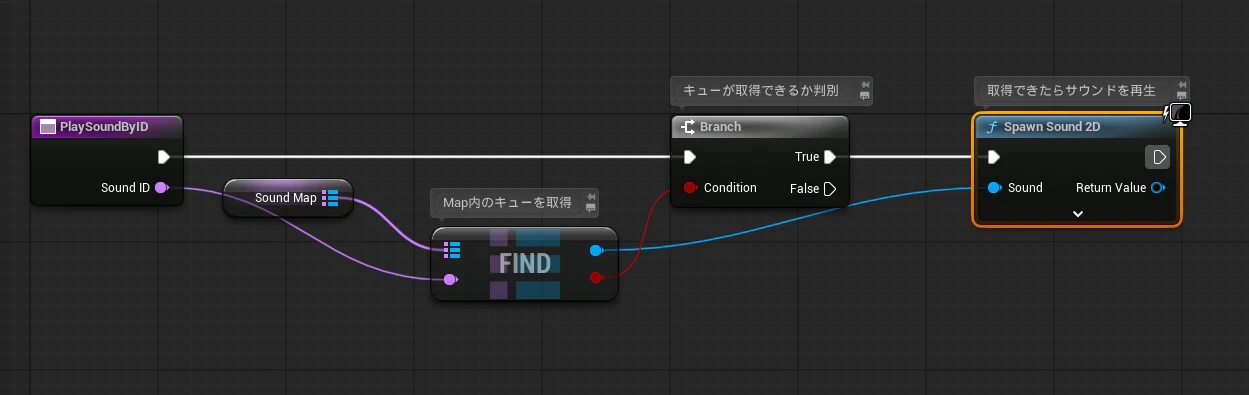Click the FIND node map input pin
Image resolution: width=1249 pixels, height=395 pixels.
click(452, 249)
